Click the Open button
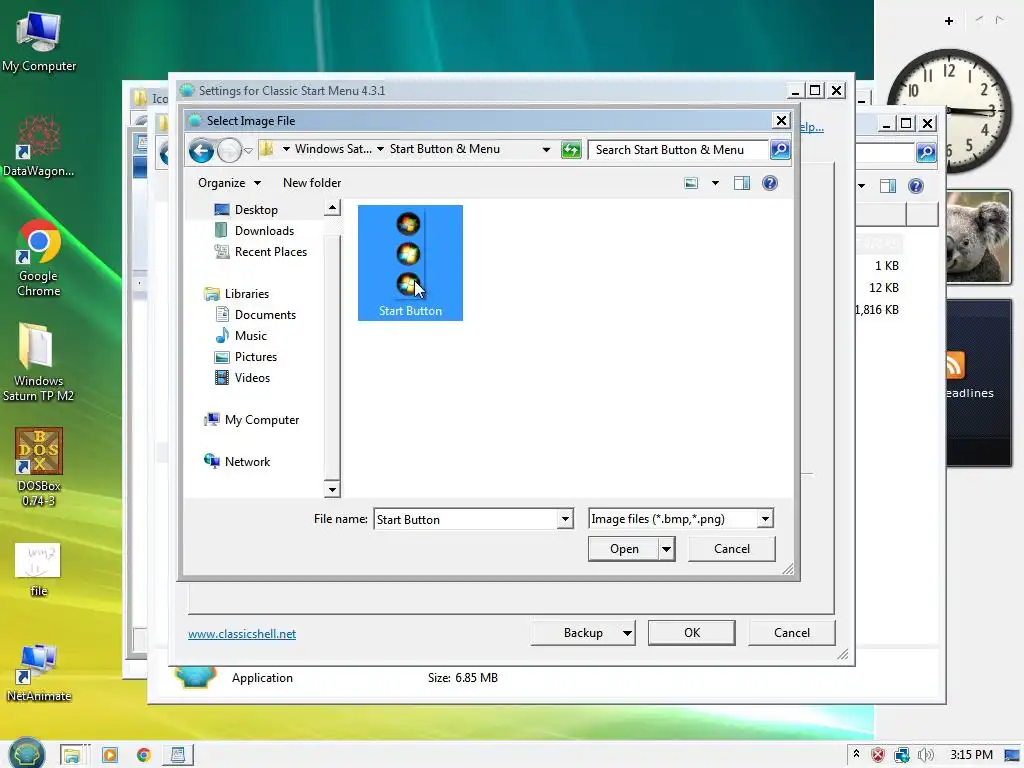 pos(624,549)
